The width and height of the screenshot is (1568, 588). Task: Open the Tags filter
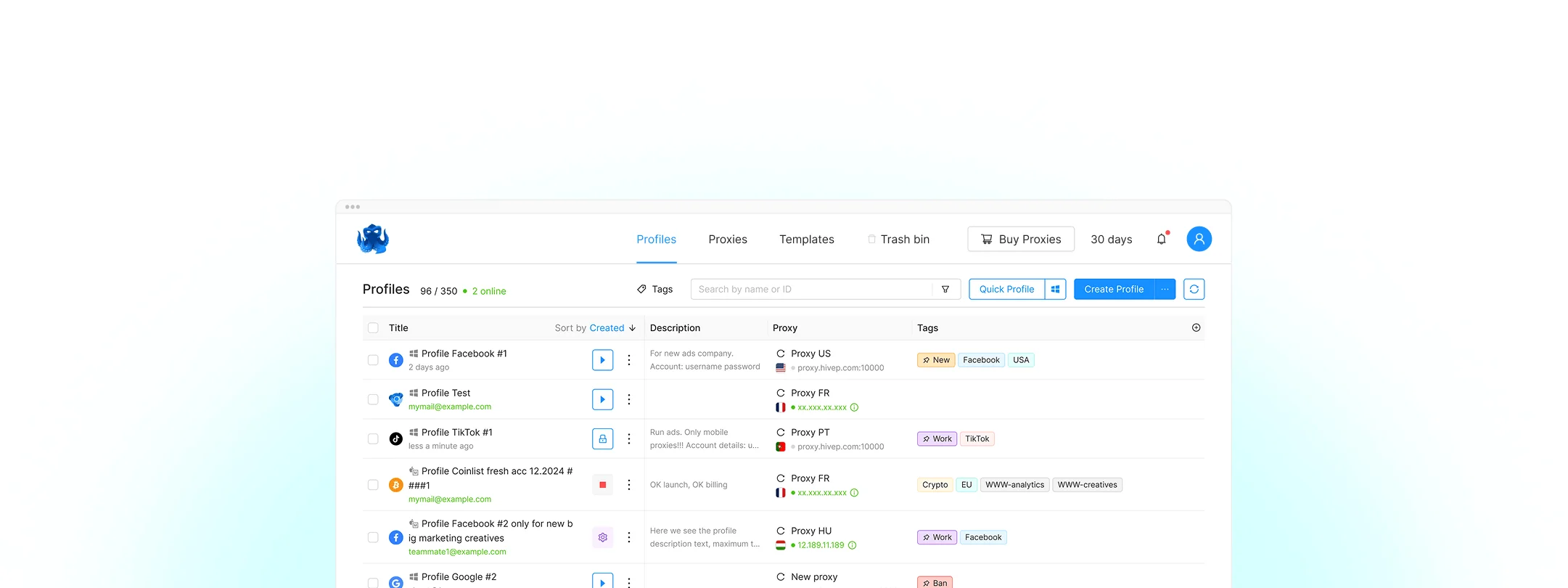coord(654,289)
